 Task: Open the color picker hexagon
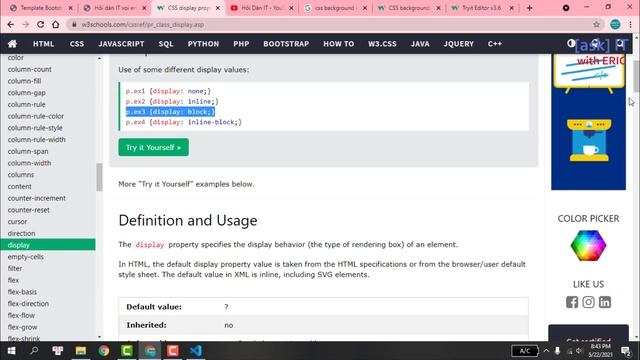[588, 245]
